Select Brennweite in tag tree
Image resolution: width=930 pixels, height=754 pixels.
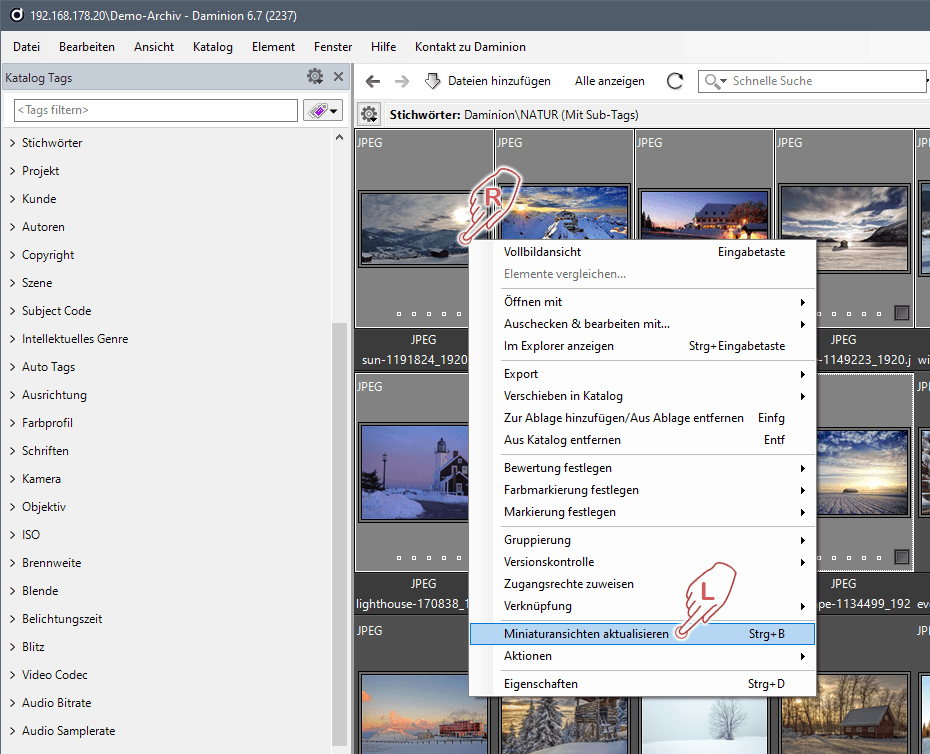(52, 563)
